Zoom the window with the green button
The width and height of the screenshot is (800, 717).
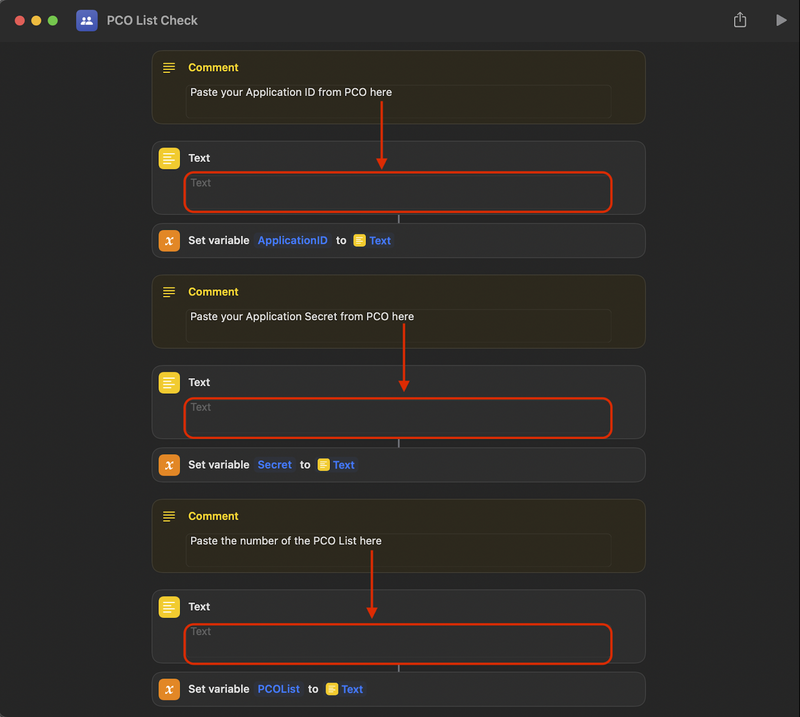(x=53, y=20)
